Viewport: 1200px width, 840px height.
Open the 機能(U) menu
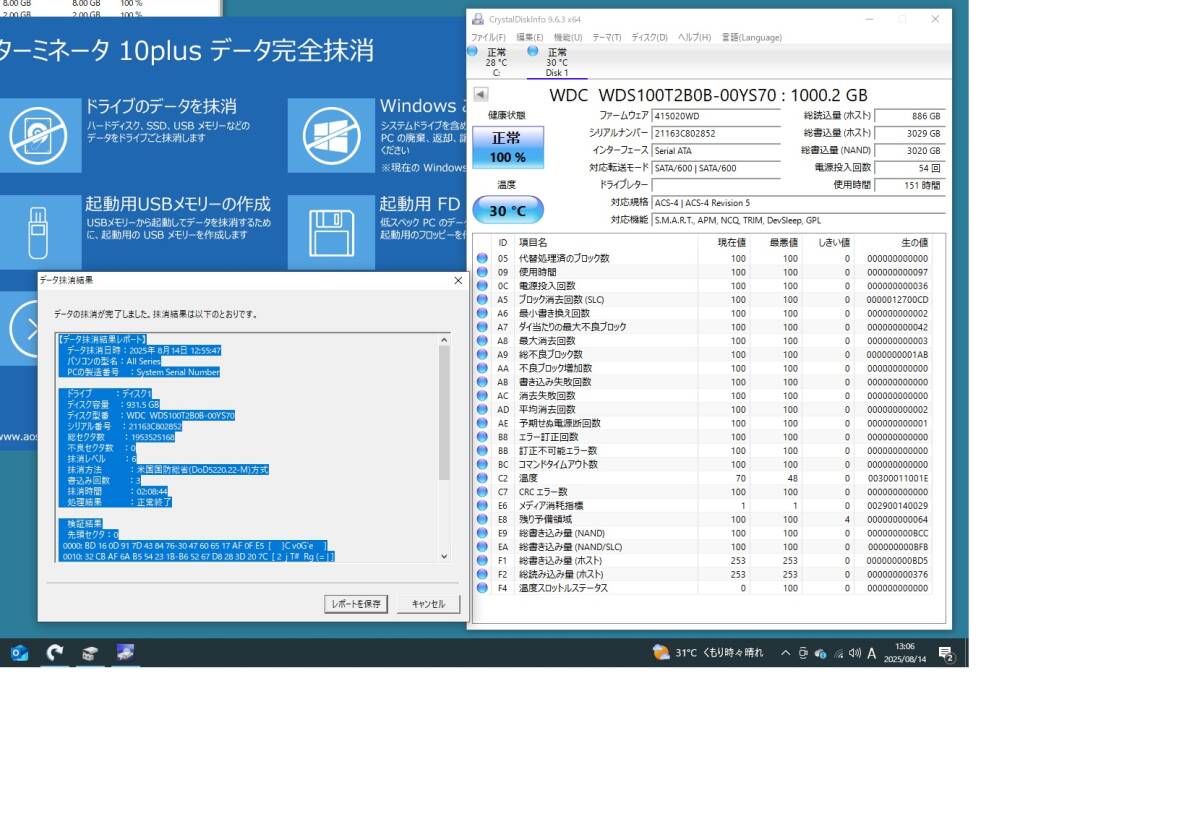[568, 37]
